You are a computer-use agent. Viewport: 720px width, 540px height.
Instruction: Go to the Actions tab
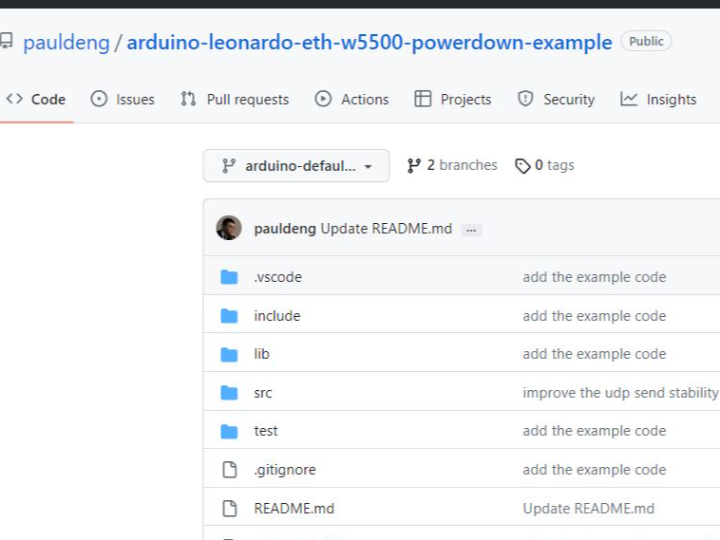point(352,99)
